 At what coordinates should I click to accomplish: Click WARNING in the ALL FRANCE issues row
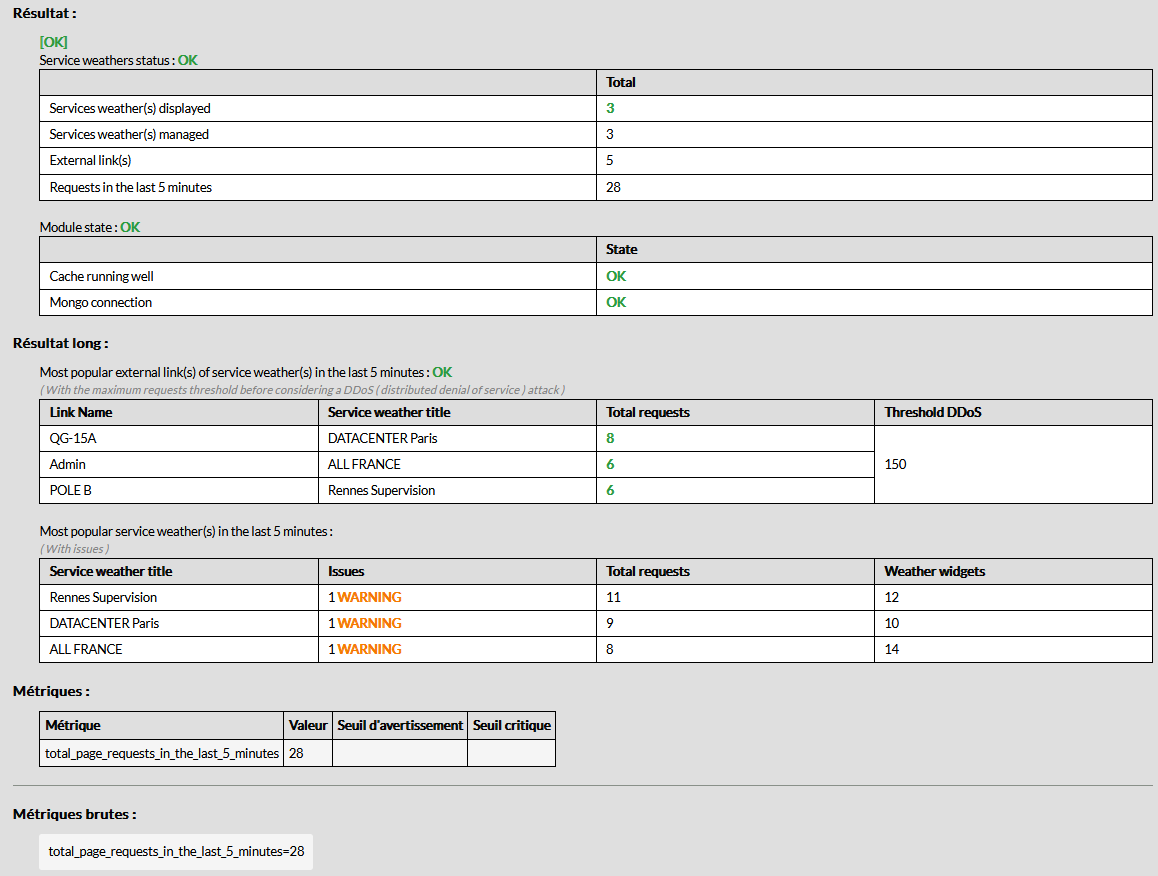point(369,649)
